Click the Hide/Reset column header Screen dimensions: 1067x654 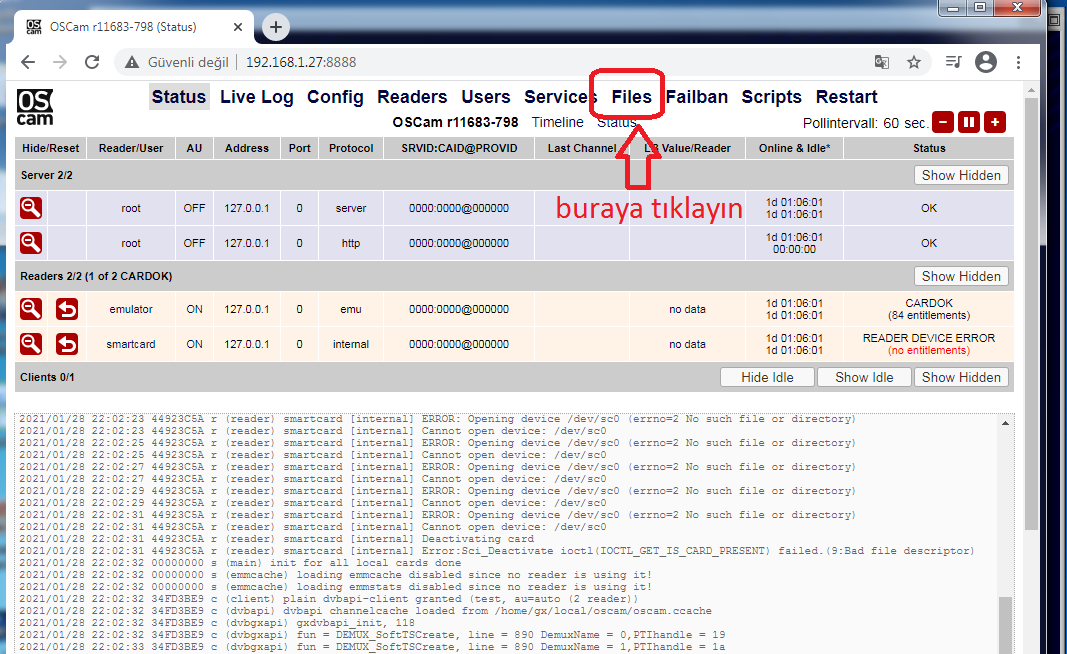[50, 148]
